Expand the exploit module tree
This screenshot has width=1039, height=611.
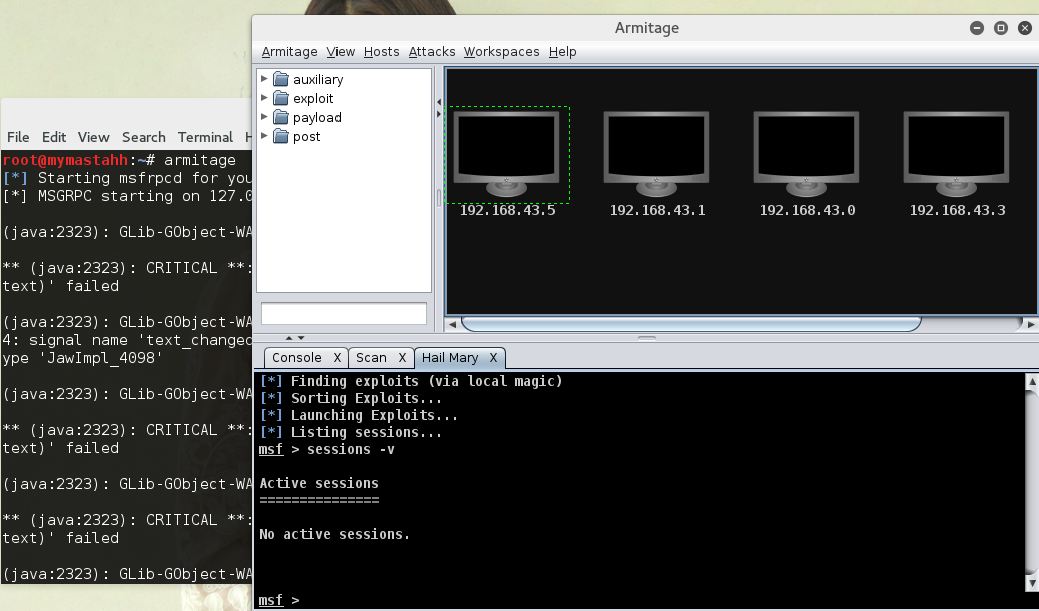pos(264,98)
